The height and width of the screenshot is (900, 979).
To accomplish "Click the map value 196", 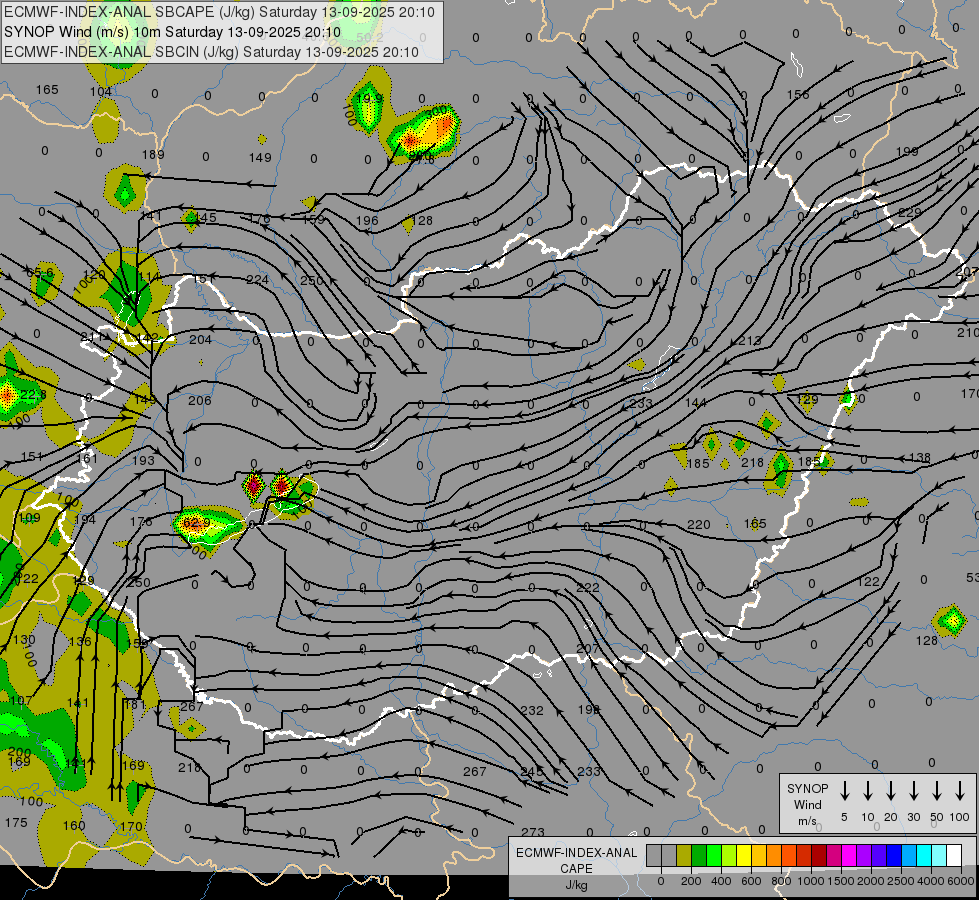I will click(367, 220).
